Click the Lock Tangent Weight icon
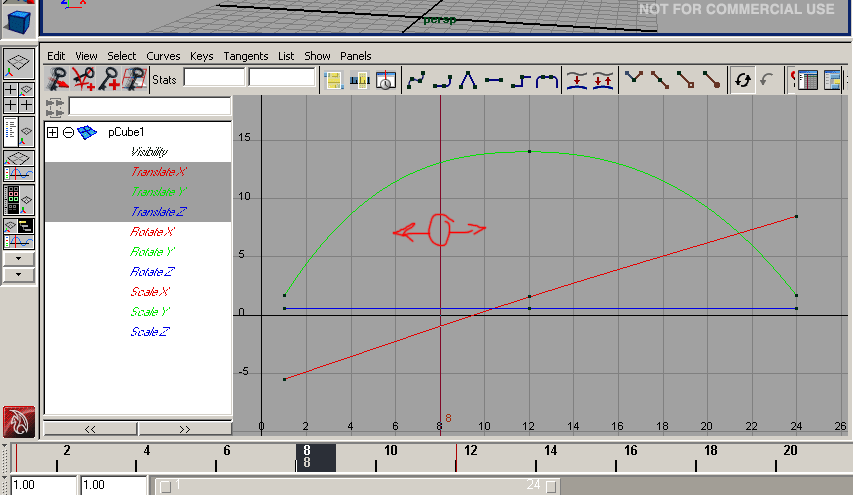Screen dimensions: 853x495 coord(712,81)
